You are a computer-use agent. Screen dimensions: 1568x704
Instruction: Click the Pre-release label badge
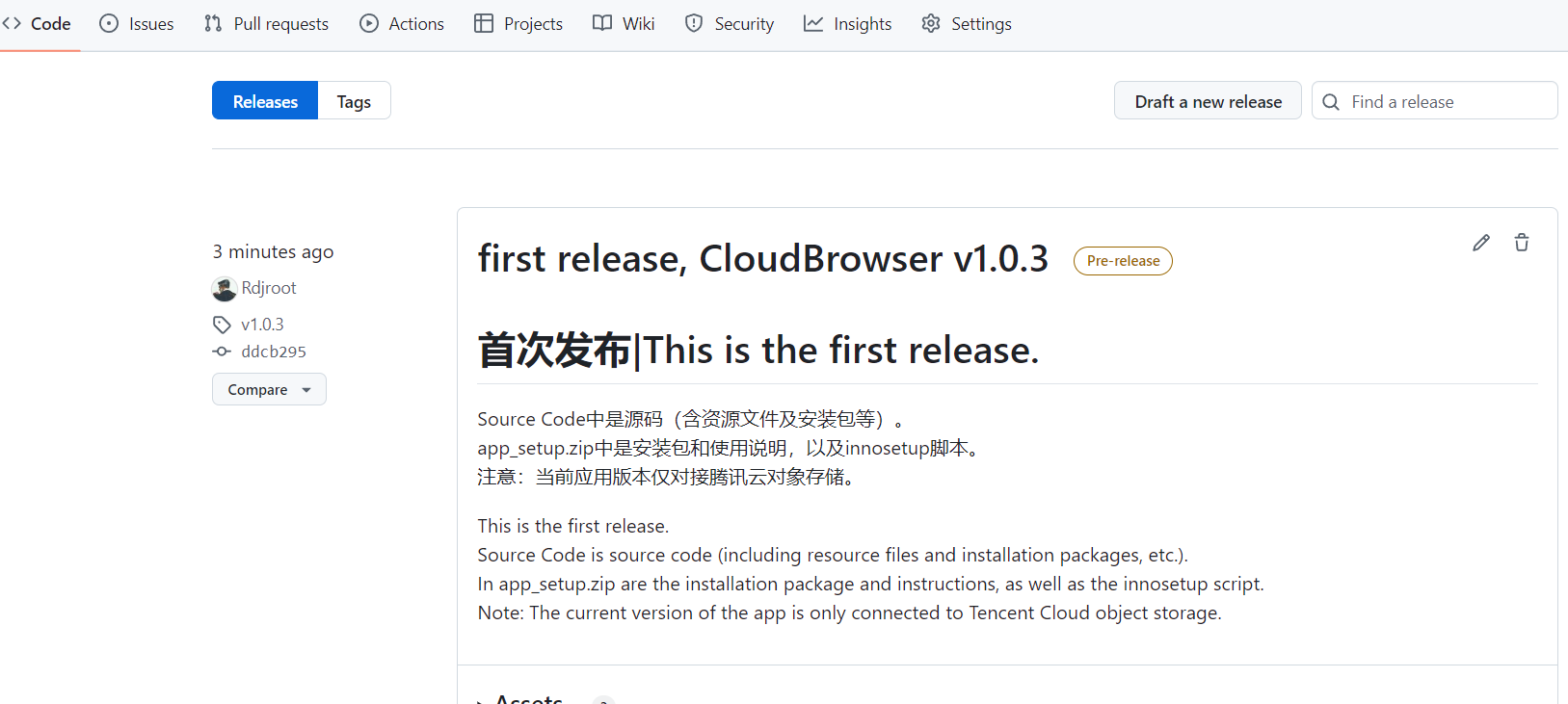coord(1123,261)
